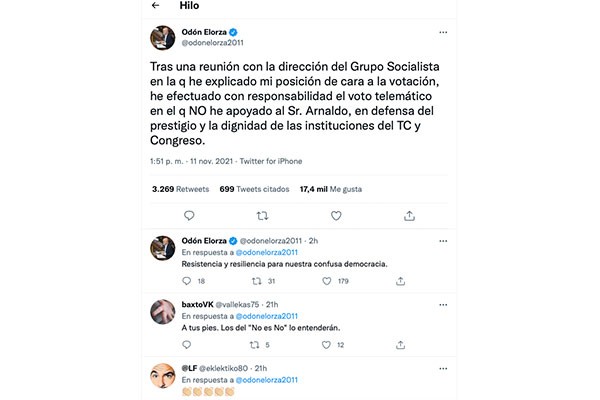Open Odón Elorza's avatar on main tweet
The width and height of the screenshot is (600, 400).
coord(163,38)
